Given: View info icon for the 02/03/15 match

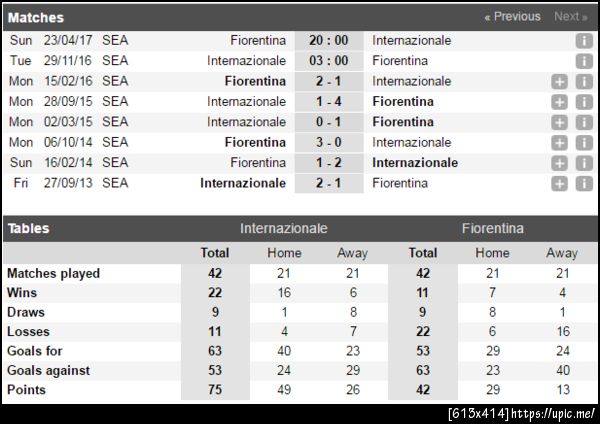Looking at the screenshot, I should [584, 122].
